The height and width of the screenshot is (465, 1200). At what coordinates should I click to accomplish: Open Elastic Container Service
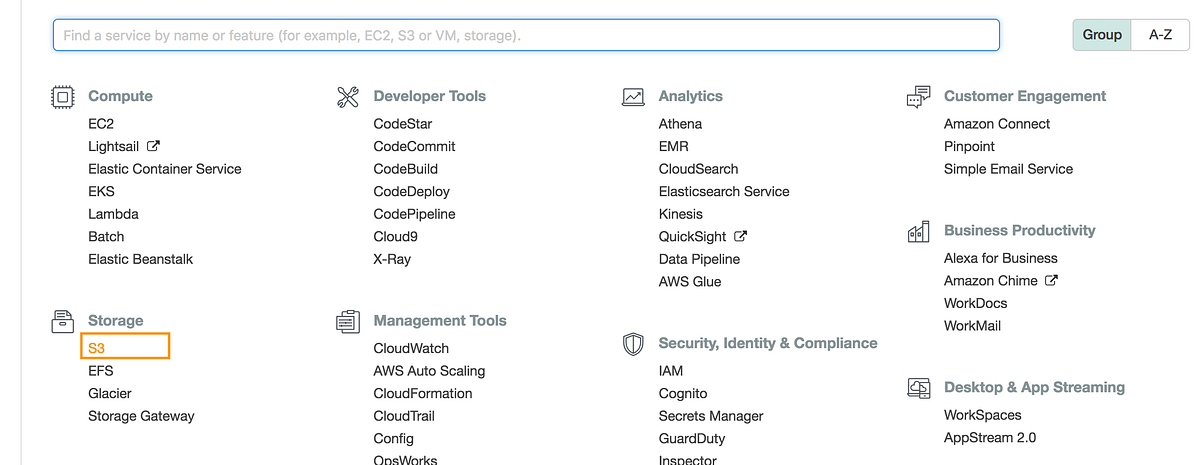coord(165,169)
